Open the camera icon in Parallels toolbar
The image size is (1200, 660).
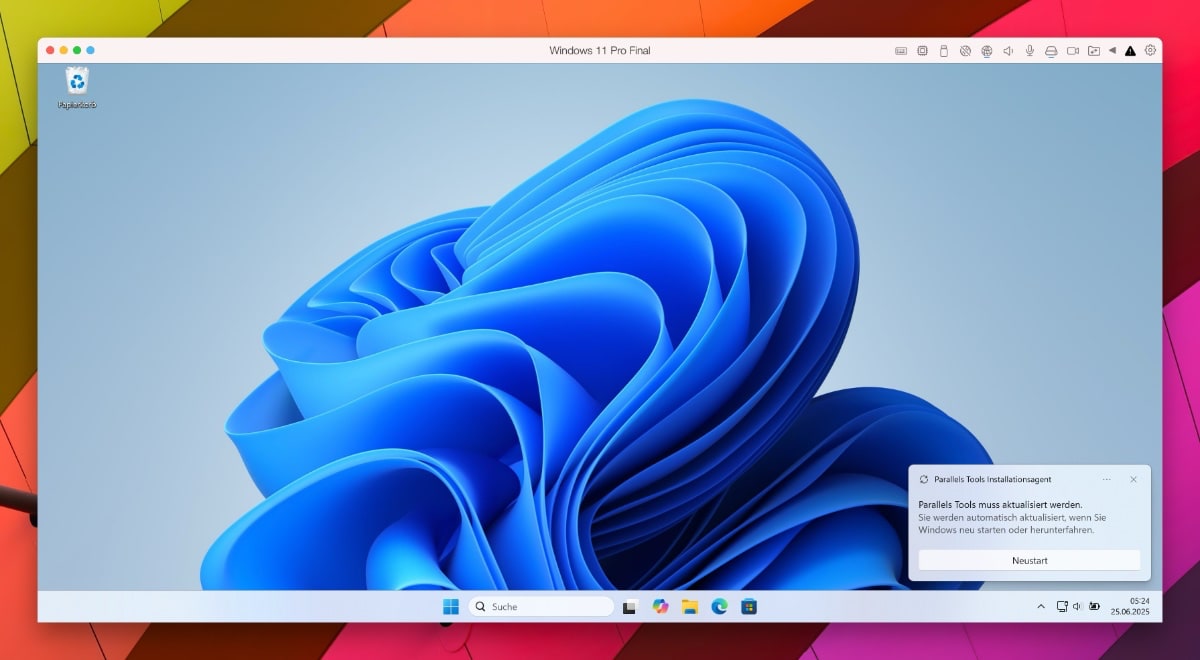(1073, 51)
